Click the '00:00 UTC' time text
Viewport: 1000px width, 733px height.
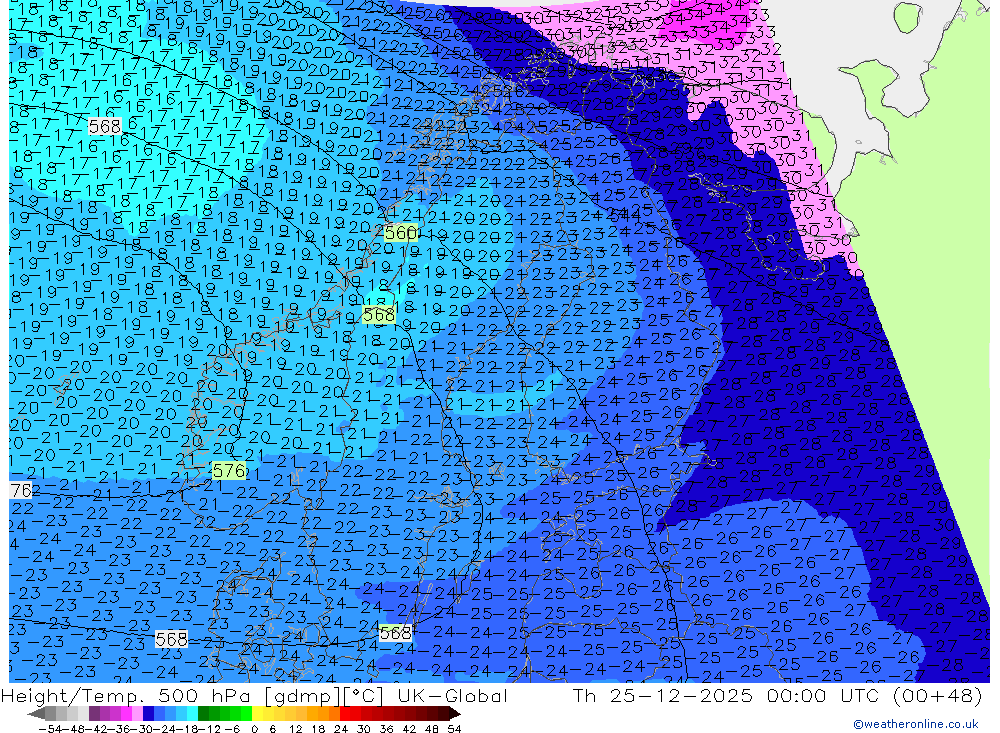click(x=822, y=695)
